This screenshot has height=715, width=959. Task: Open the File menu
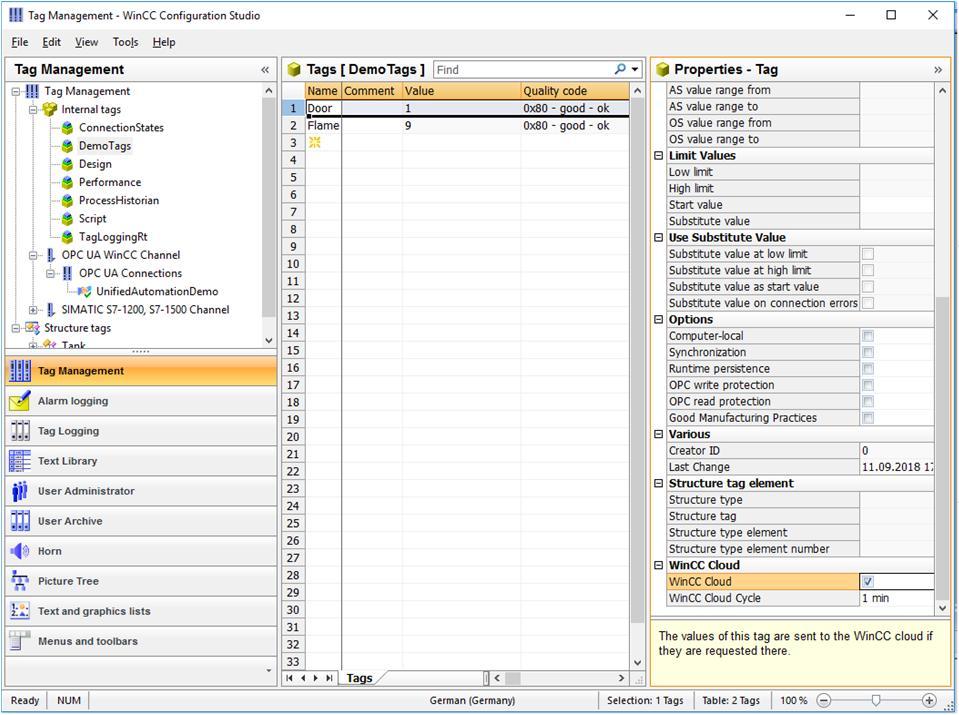tap(20, 42)
